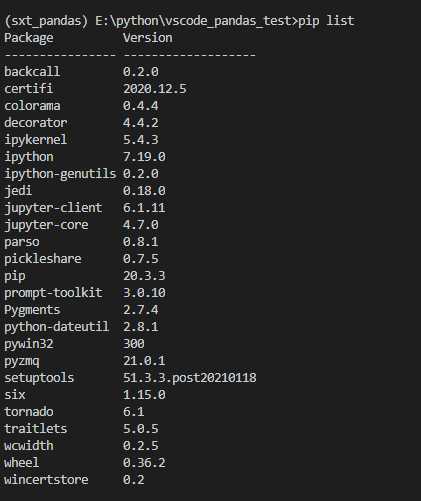Click the 'wheel' package name
This screenshot has height=501, width=421.
coord(22,463)
